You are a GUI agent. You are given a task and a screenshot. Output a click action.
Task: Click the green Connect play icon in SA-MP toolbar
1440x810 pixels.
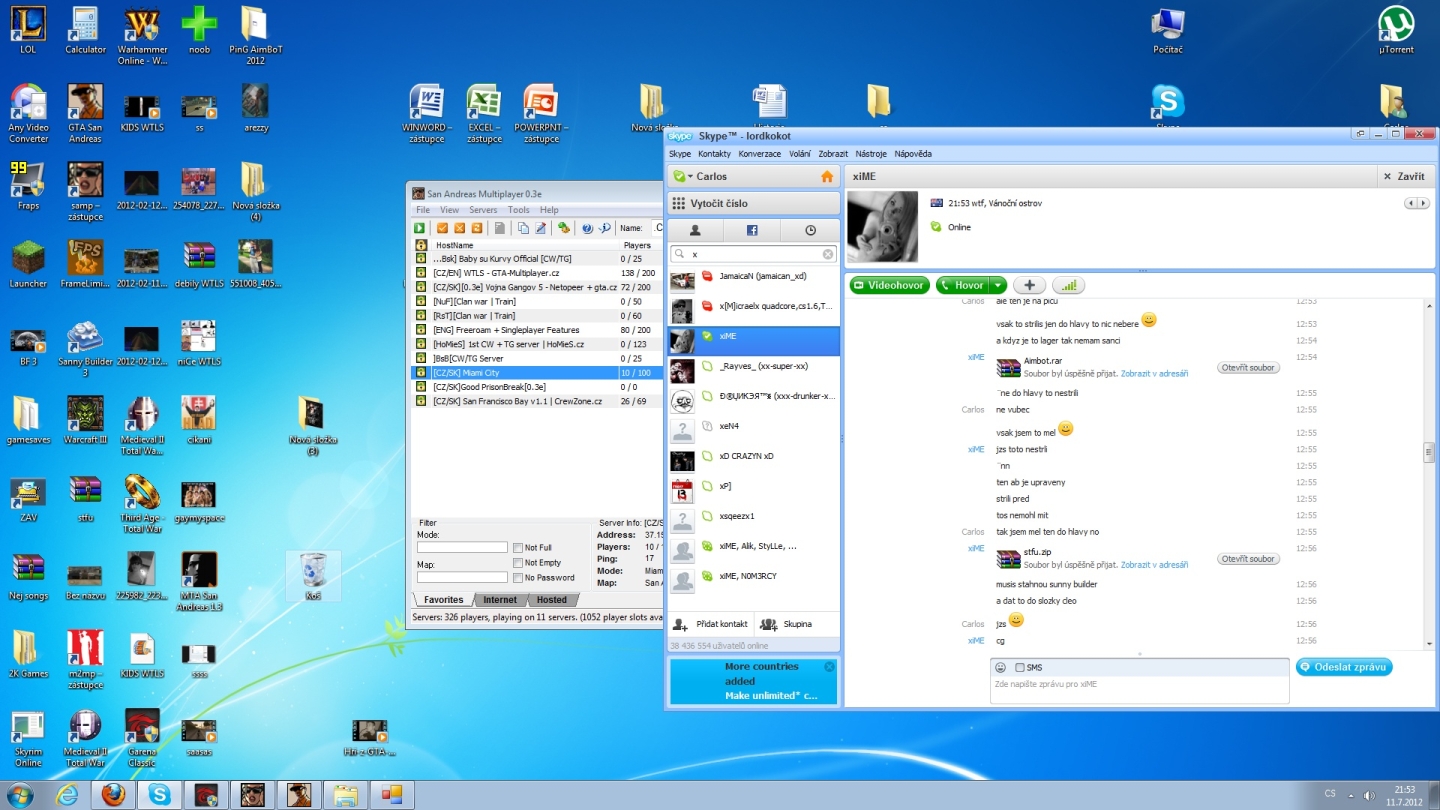tap(419, 228)
